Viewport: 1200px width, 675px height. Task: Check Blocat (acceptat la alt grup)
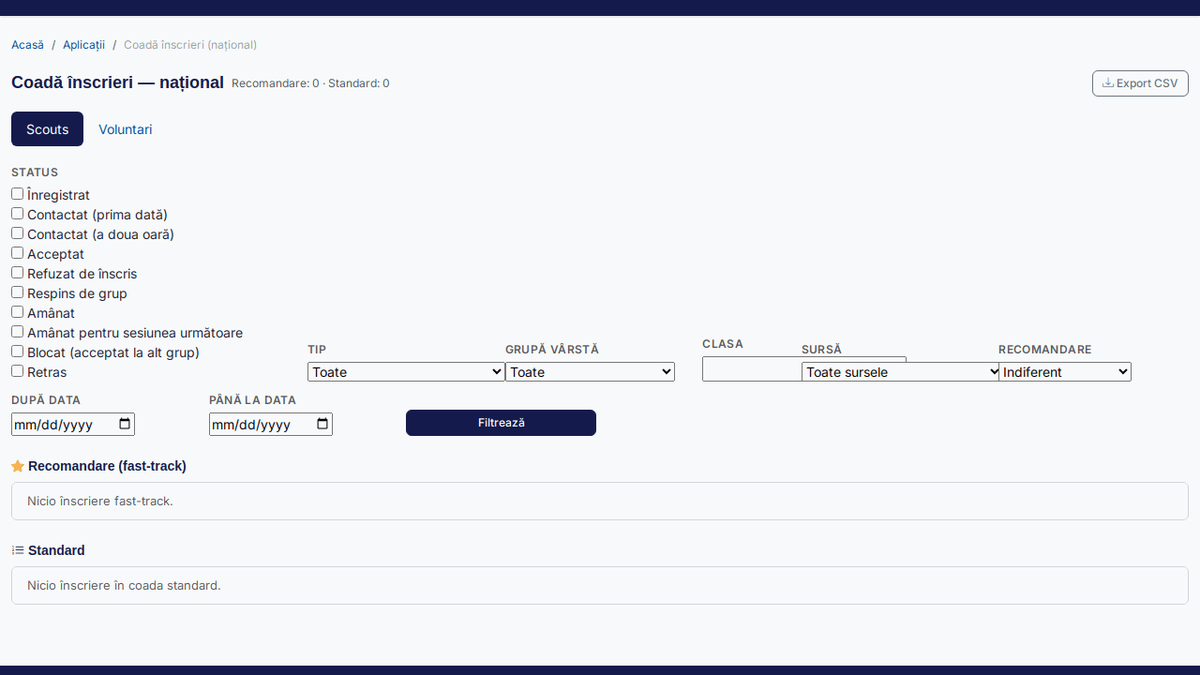click(17, 351)
